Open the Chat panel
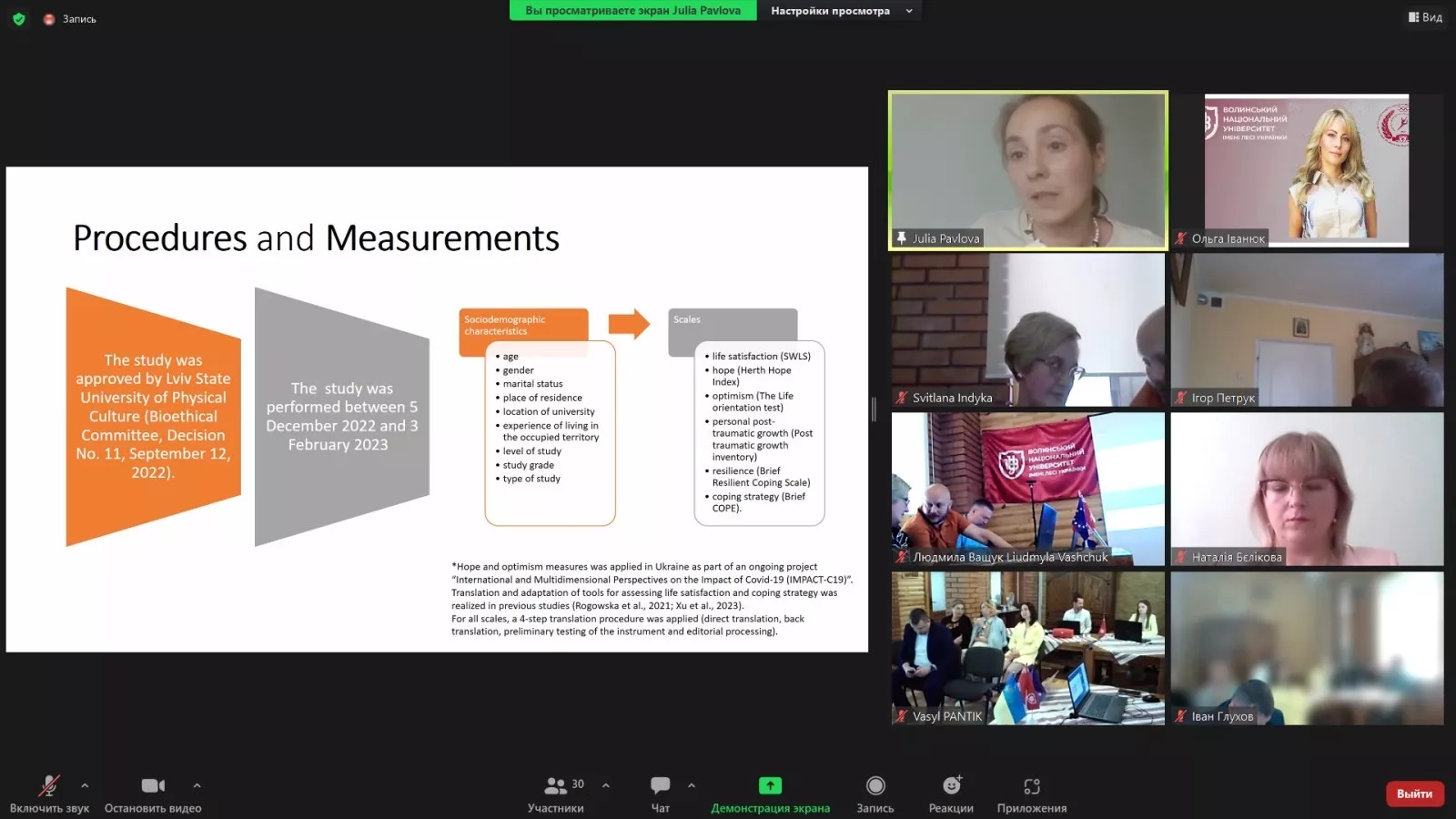The image size is (1456, 819). 660,785
